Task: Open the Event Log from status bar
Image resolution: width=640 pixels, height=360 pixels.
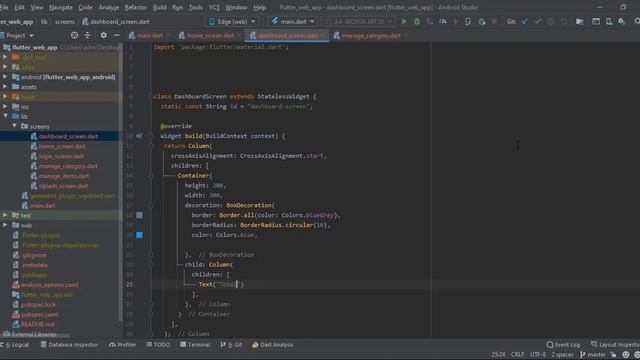Action: click(x=563, y=345)
